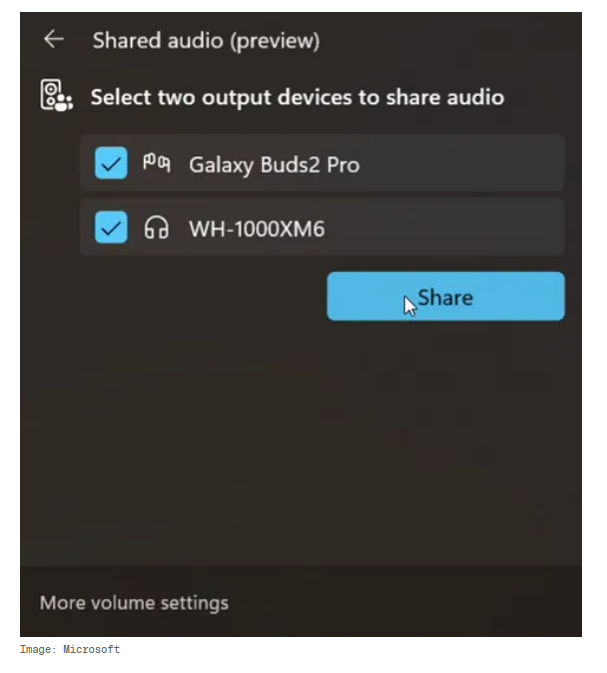Click blank footer area right of More volume settings
Viewport: 607px width, 673px height.
[x=404, y=603]
